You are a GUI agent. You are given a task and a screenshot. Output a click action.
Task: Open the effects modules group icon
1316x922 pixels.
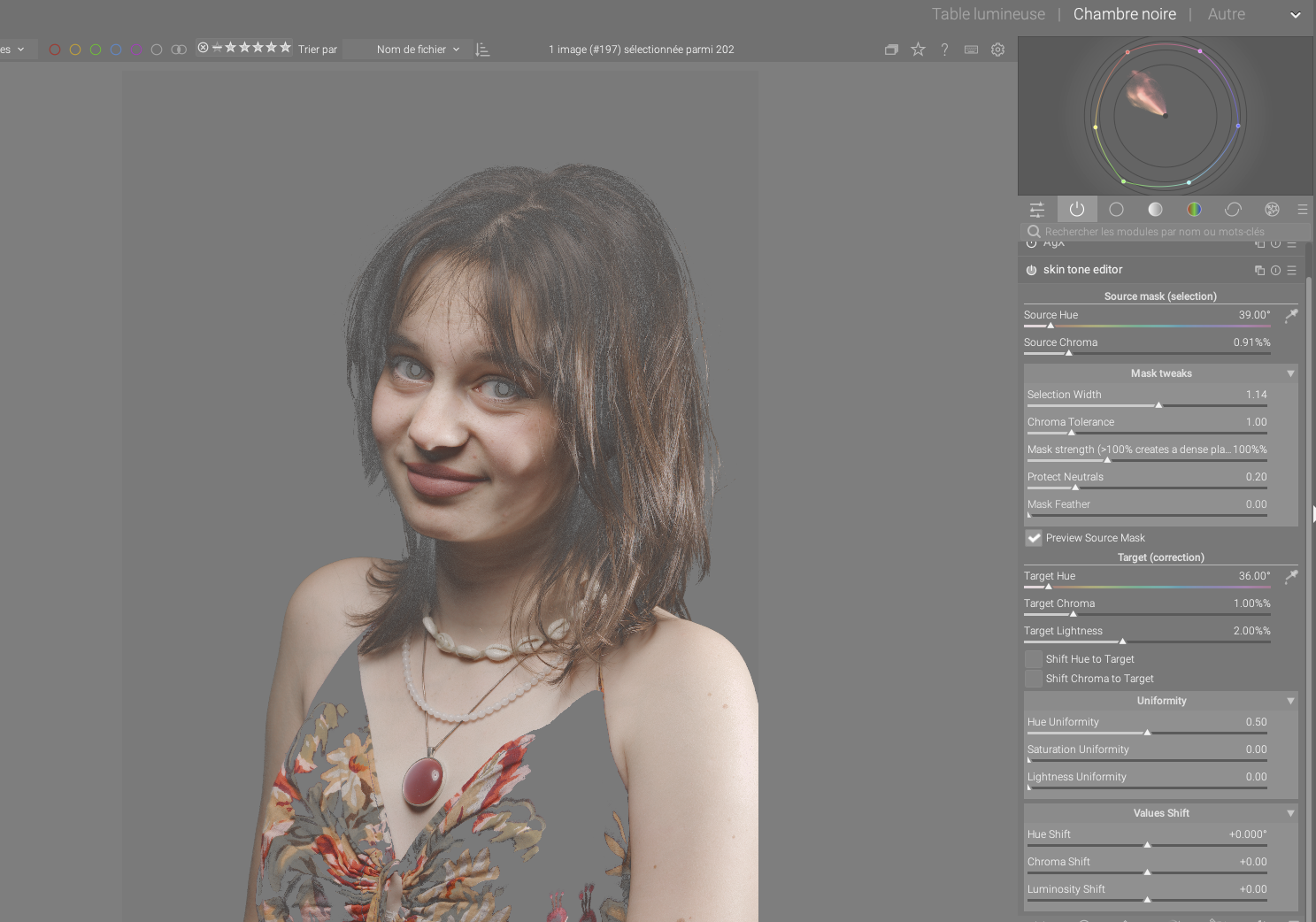(1272, 210)
